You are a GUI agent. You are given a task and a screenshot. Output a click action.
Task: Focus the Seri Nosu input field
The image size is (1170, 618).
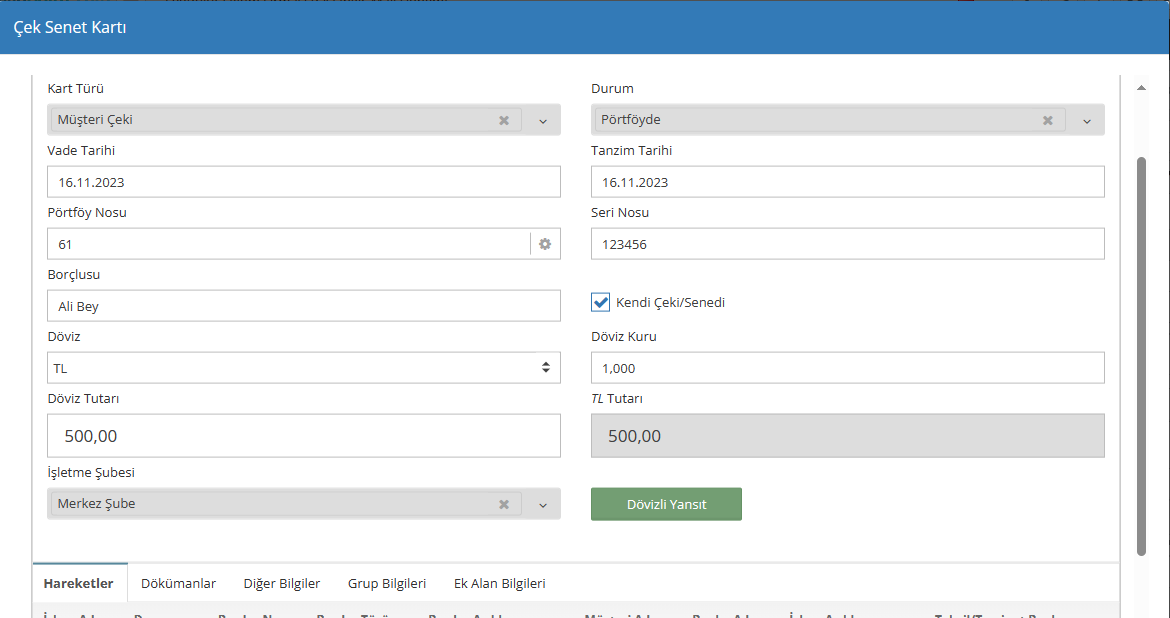point(847,244)
